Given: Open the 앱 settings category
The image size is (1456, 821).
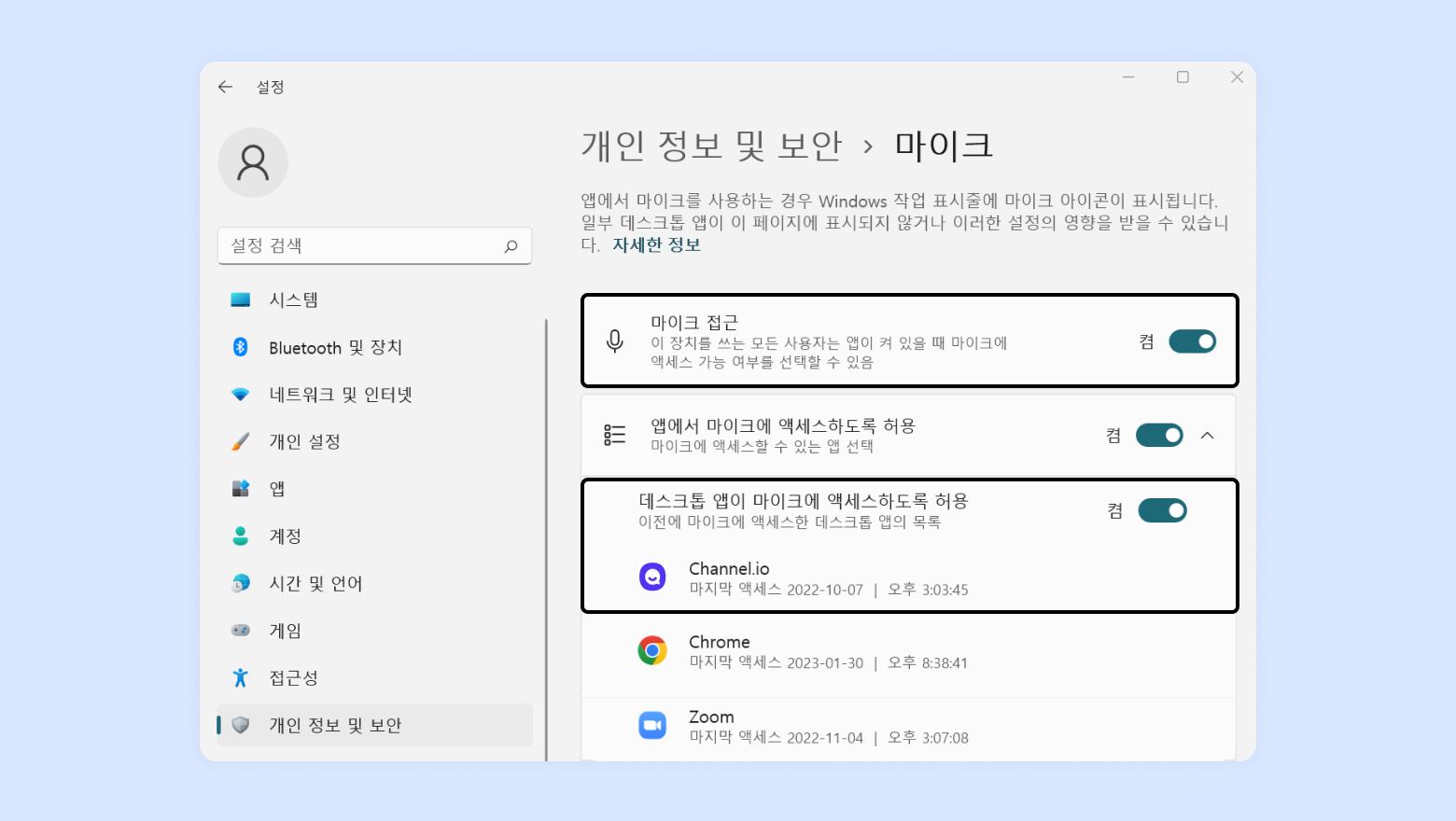Looking at the screenshot, I should point(375,489).
